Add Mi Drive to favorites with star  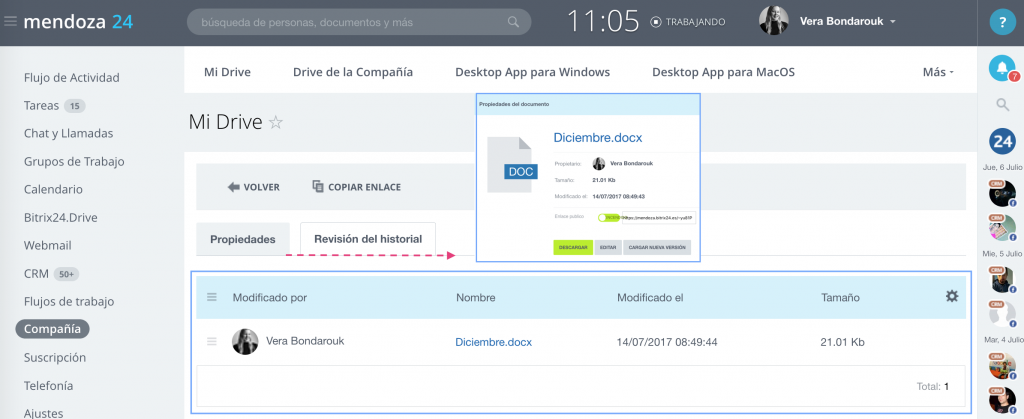pyautogui.click(x=276, y=122)
